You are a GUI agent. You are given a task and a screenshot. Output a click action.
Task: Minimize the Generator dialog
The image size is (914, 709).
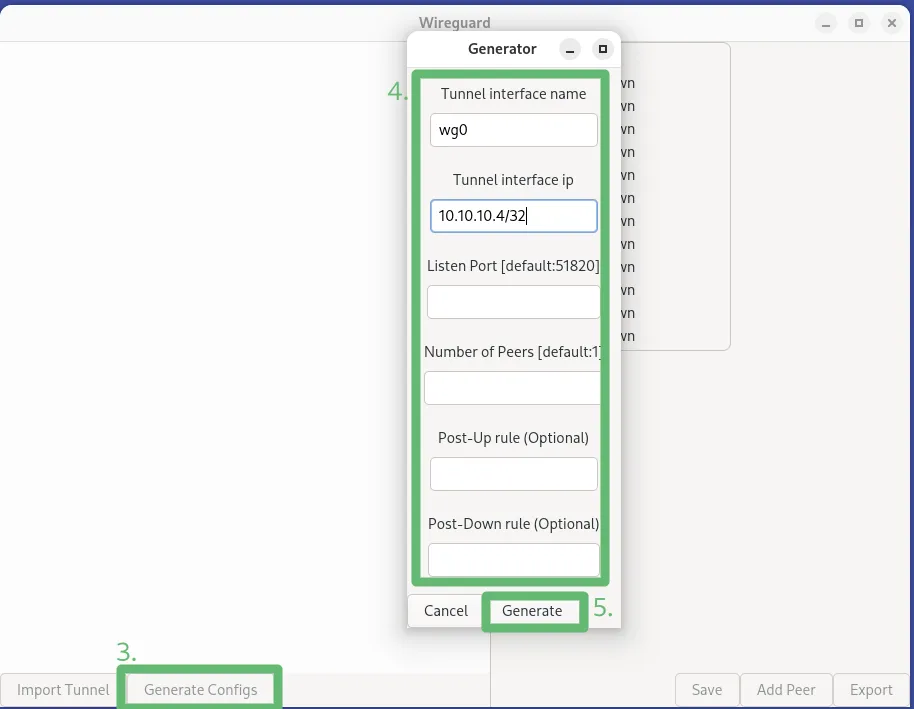(569, 49)
